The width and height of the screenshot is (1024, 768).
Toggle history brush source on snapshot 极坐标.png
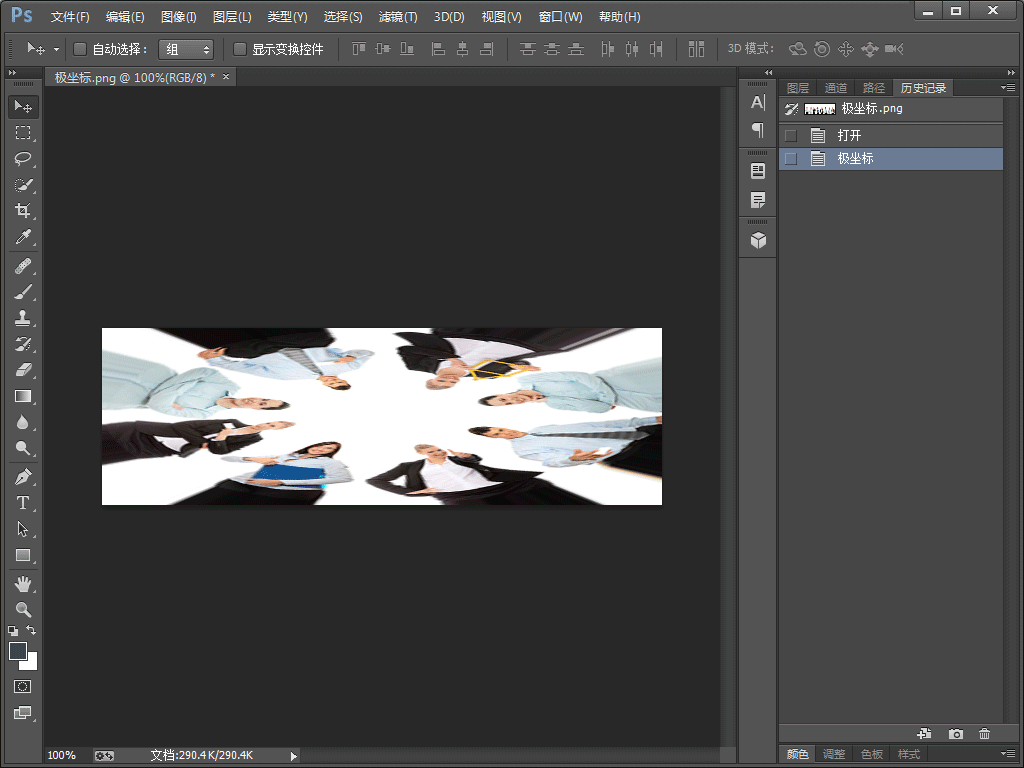click(x=791, y=109)
